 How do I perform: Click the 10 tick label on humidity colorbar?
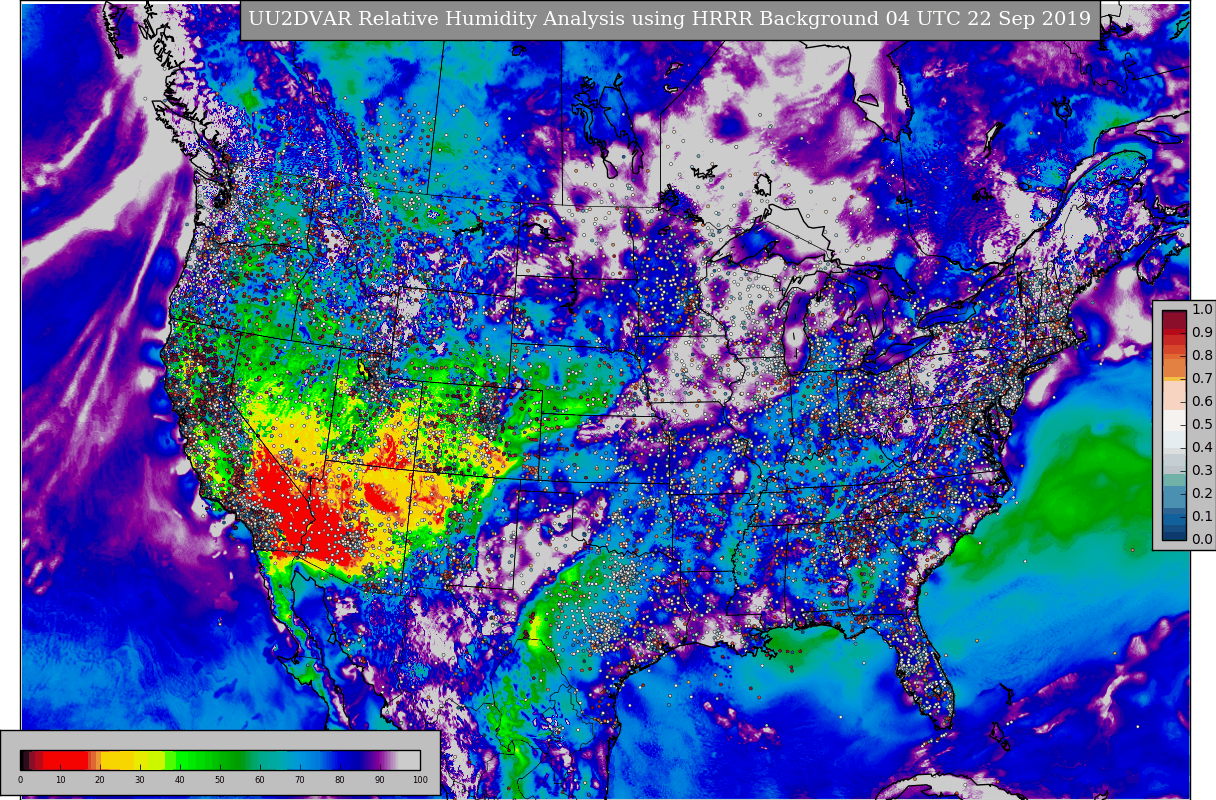[60, 780]
